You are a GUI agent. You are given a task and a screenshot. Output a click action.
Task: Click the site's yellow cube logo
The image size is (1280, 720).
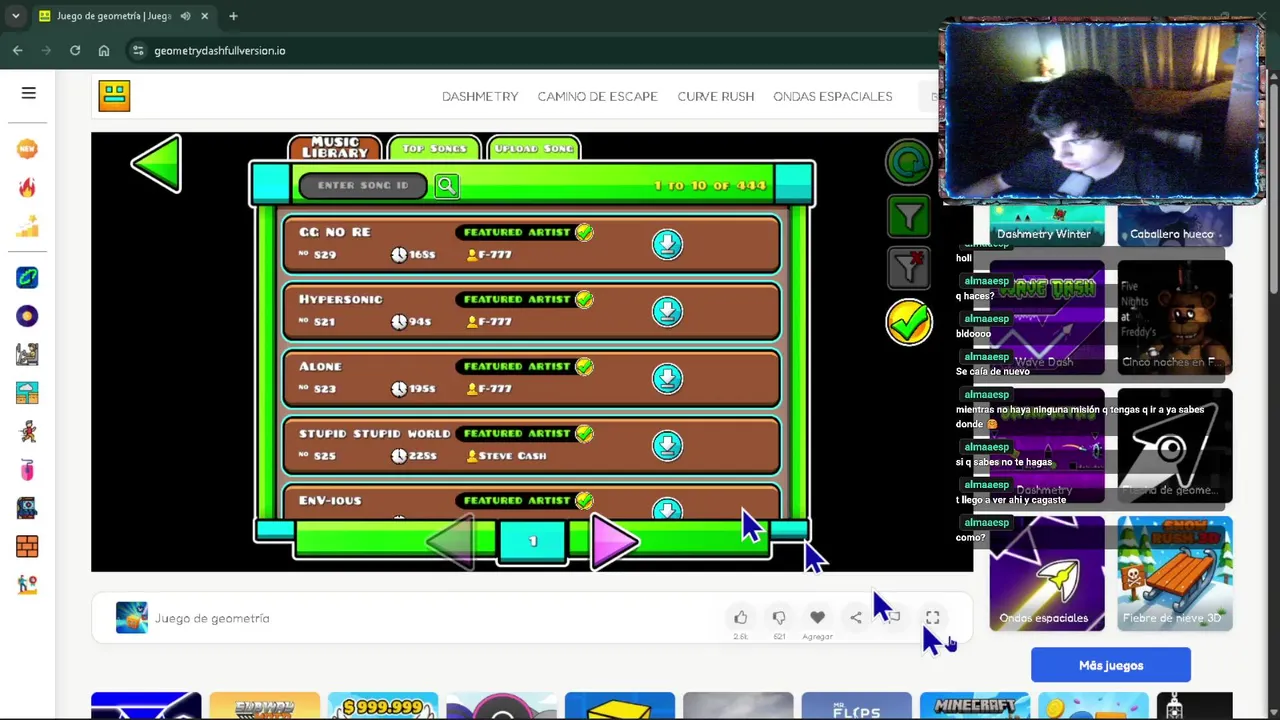point(114,96)
